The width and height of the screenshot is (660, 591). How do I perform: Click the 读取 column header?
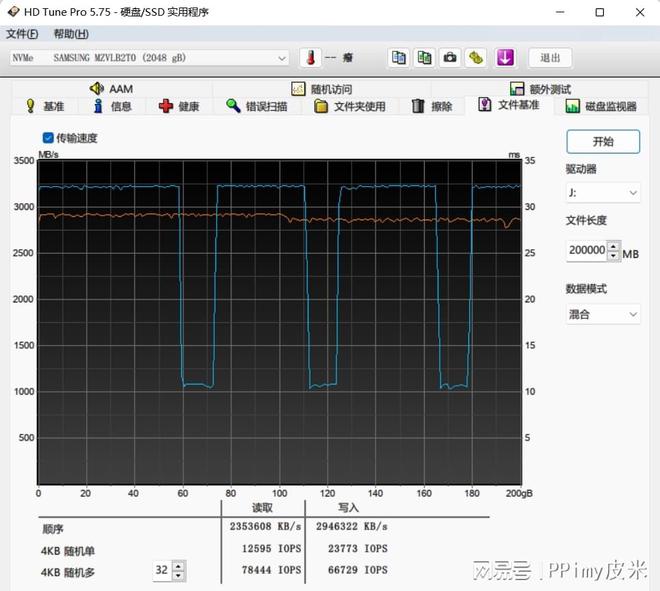(x=262, y=508)
